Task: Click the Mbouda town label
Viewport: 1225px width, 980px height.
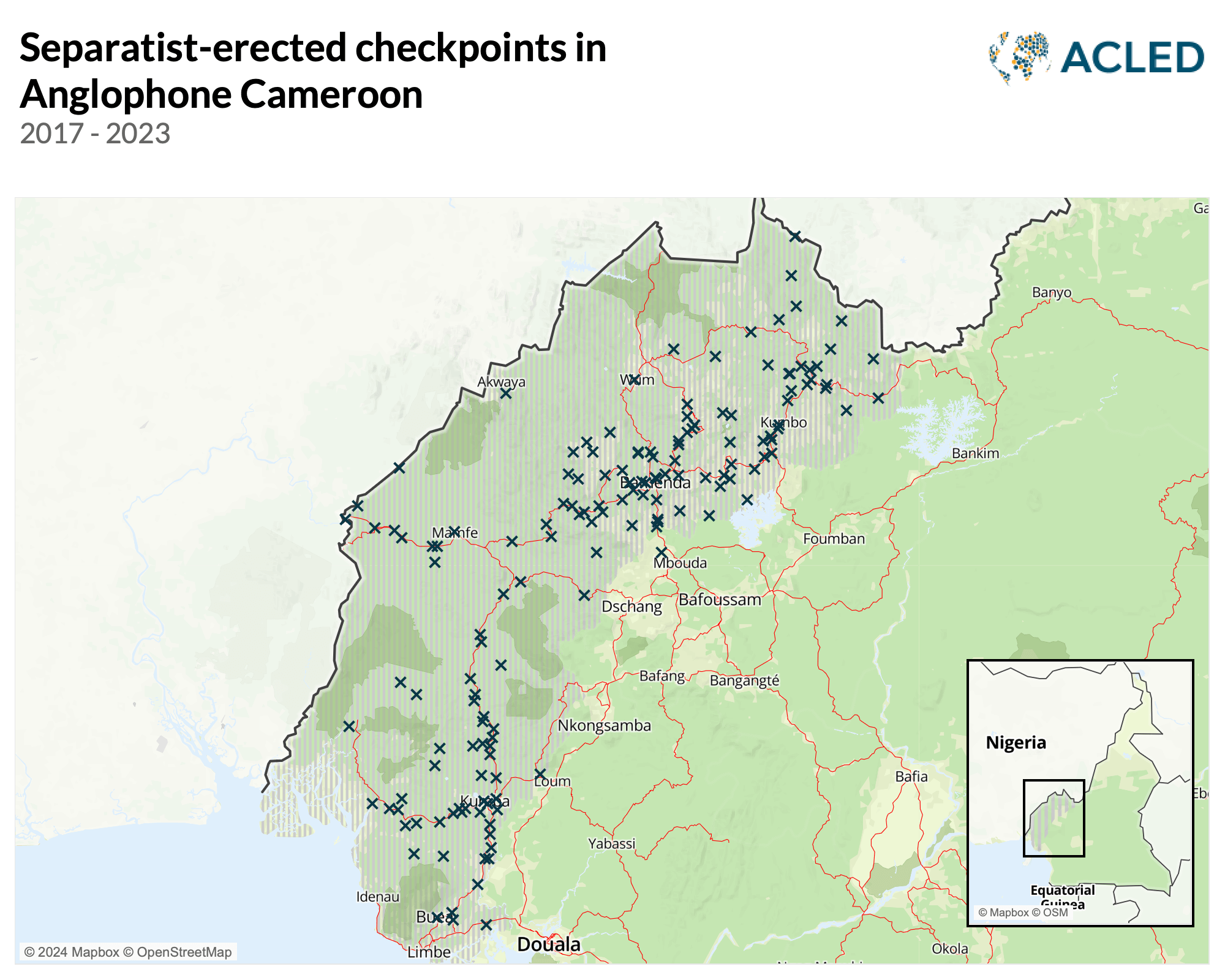Action: tap(680, 562)
